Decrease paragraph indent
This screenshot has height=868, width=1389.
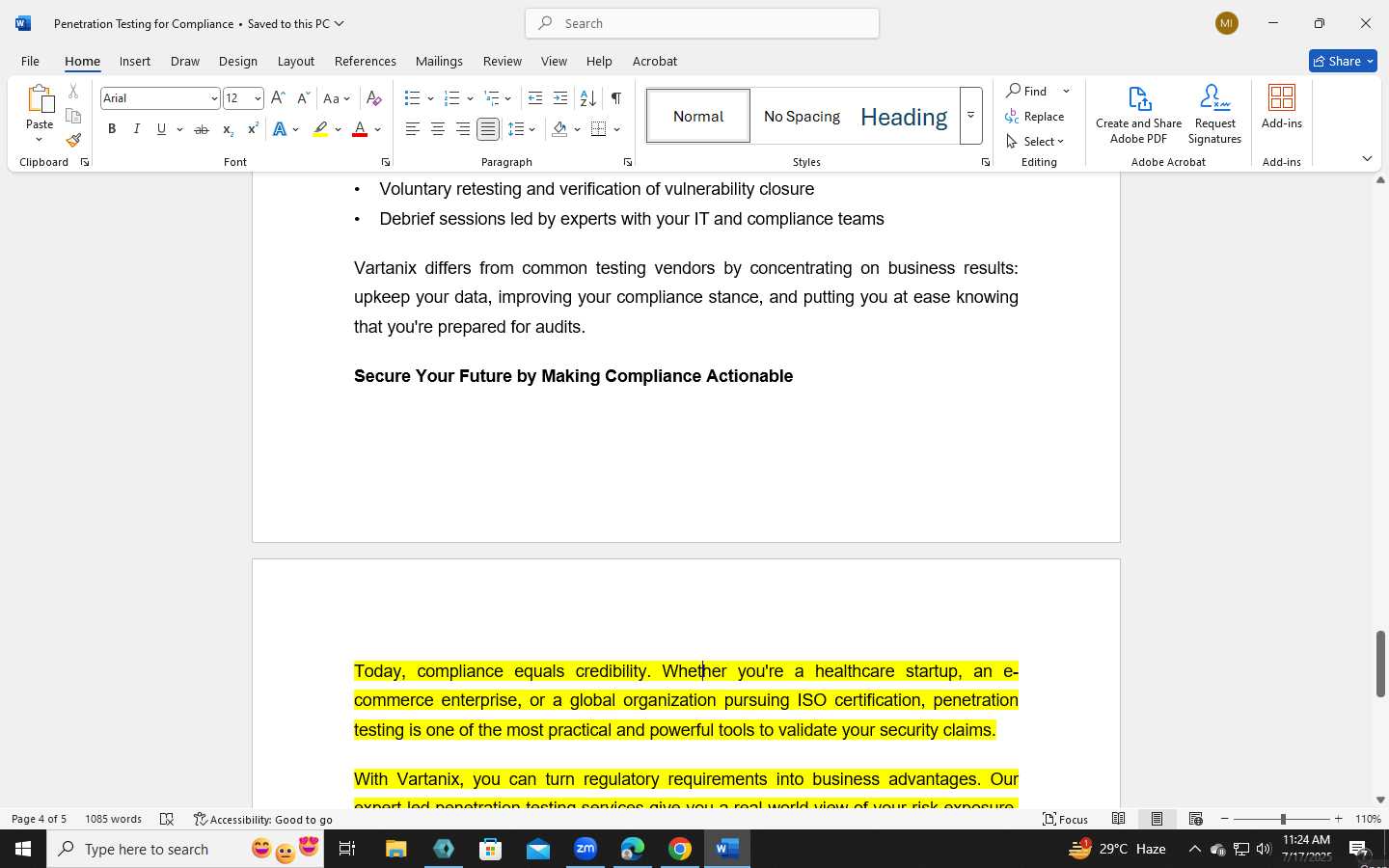(535, 98)
